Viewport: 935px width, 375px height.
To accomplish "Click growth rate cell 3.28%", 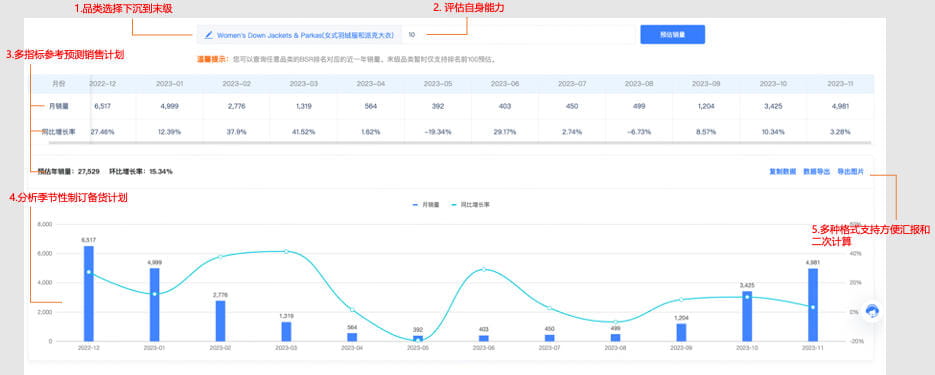I will click(840, 131).
